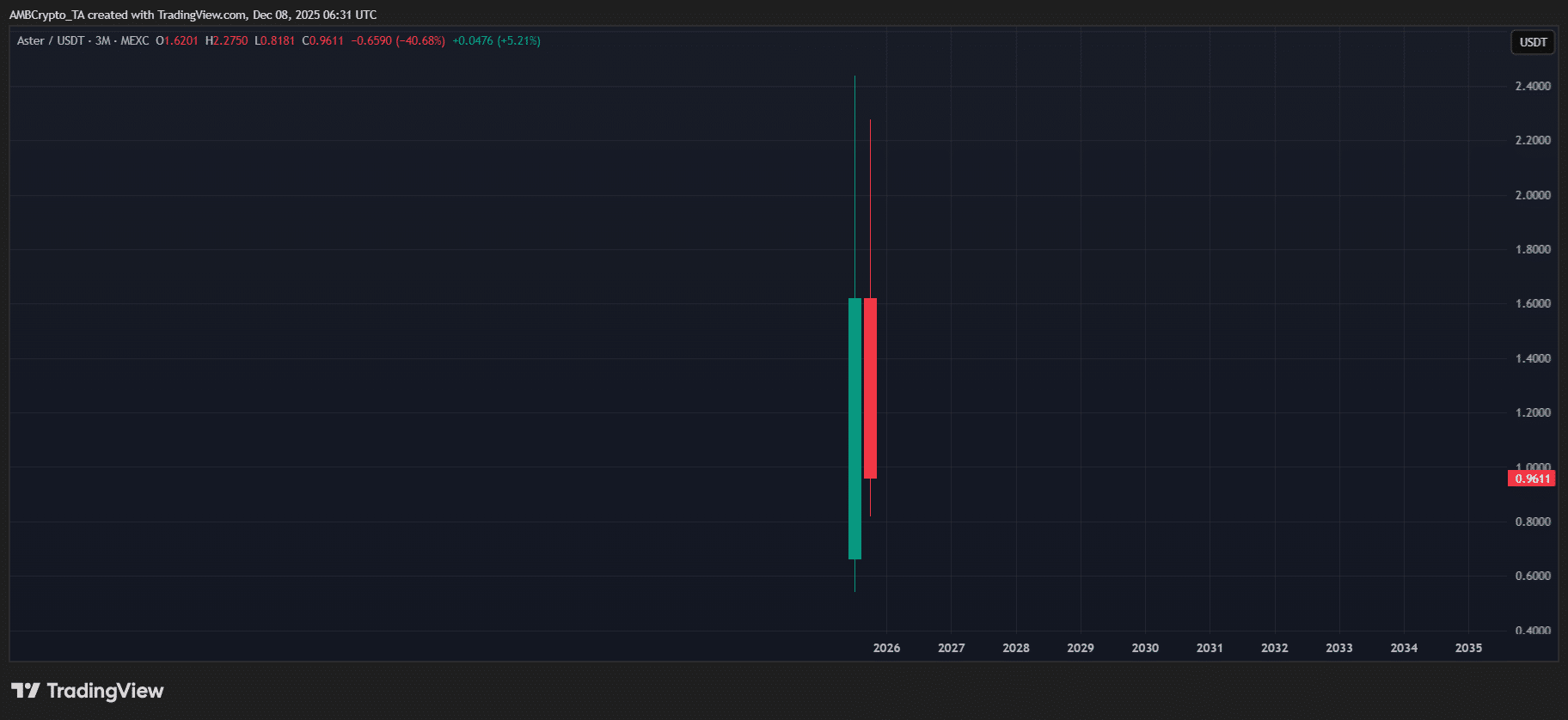
Task: Click the 2027 year marker on time axis
Action: (x=951, y=648)
